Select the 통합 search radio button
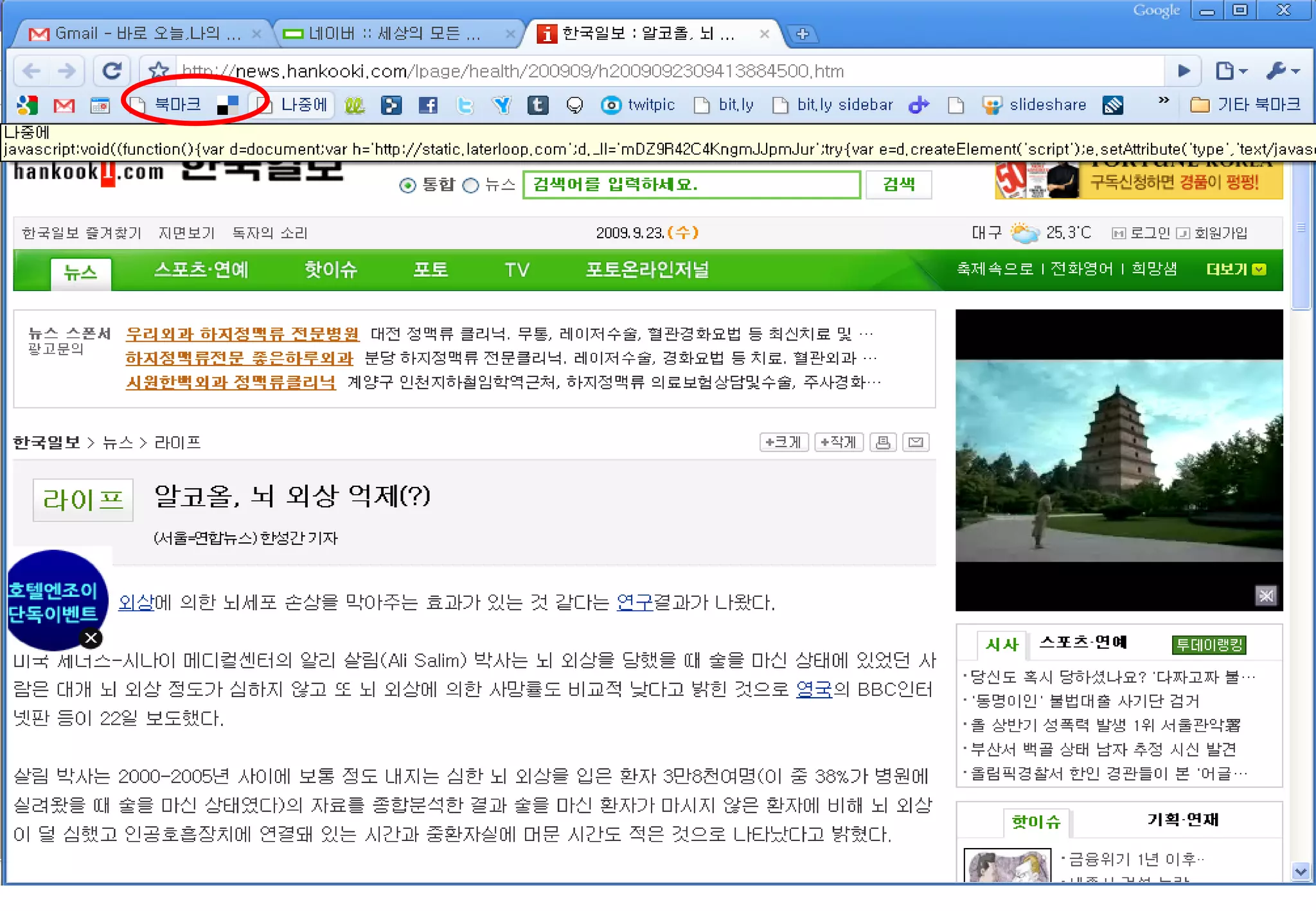The image size is (1316, 911). tap(407, 186)
